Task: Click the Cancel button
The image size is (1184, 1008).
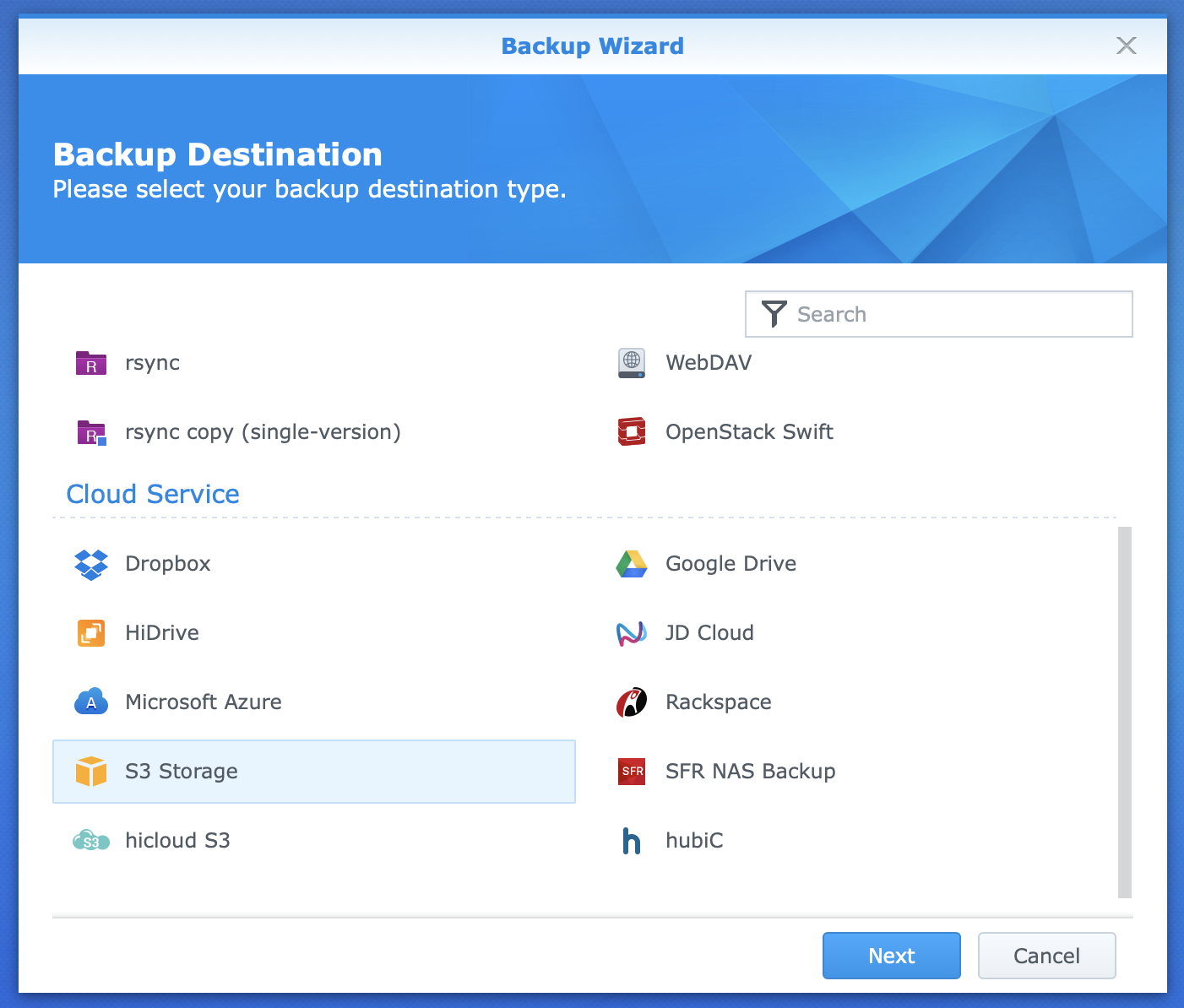Action: point(1047,956)
